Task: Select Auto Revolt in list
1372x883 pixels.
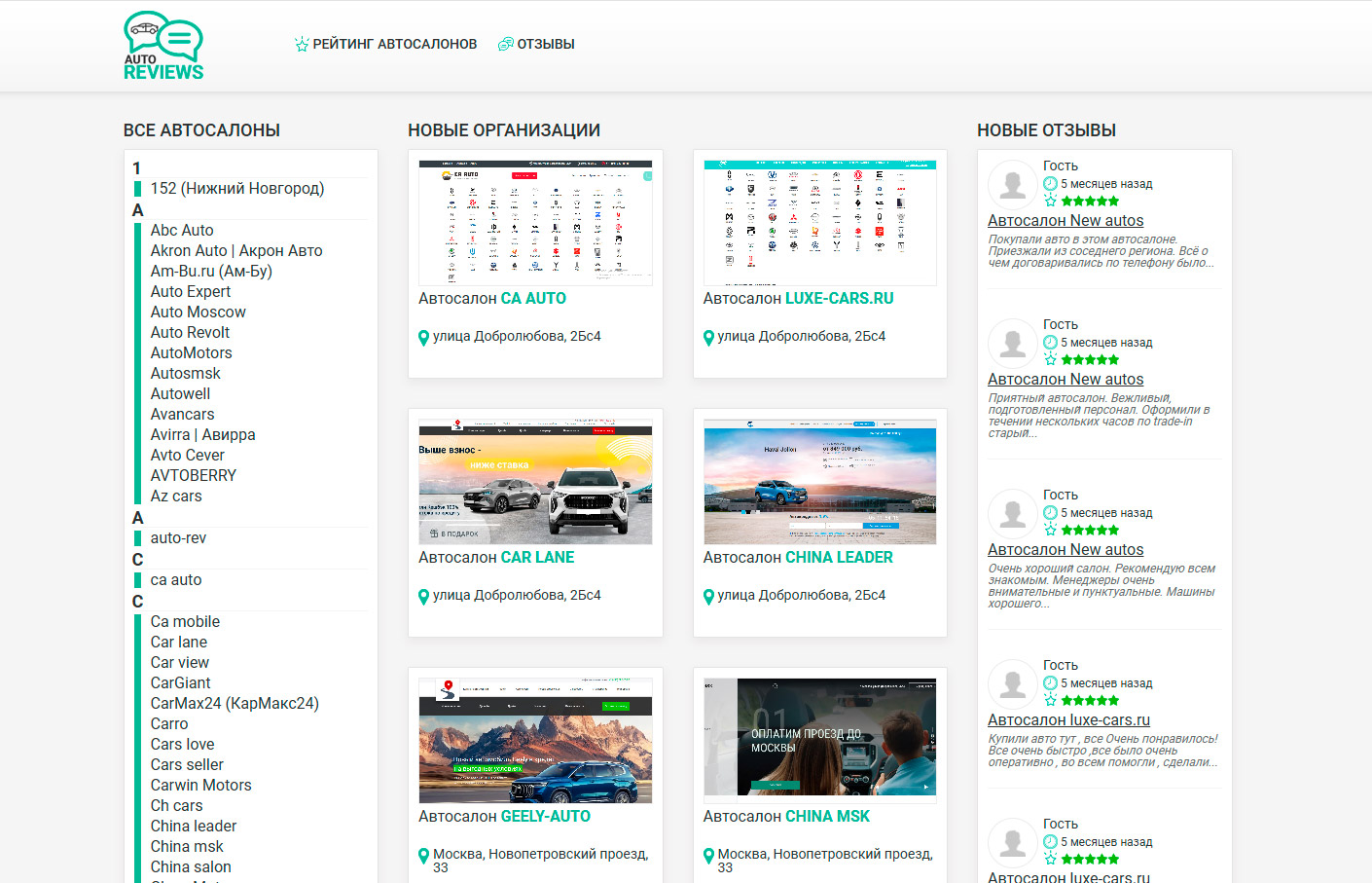Action: coord(190,333)
